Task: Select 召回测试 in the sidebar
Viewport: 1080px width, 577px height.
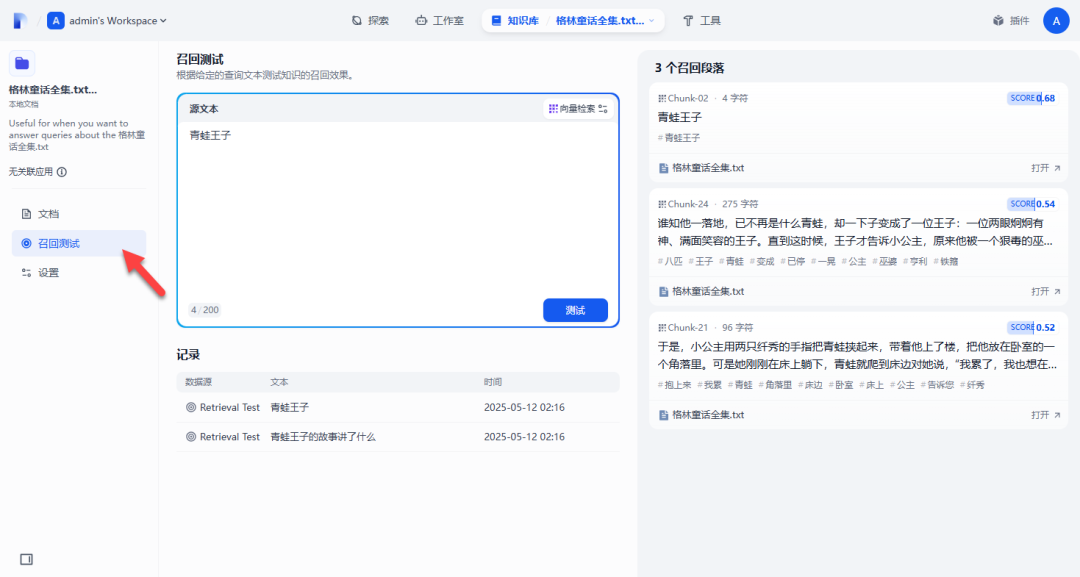Action: click(x=79, y=243)
